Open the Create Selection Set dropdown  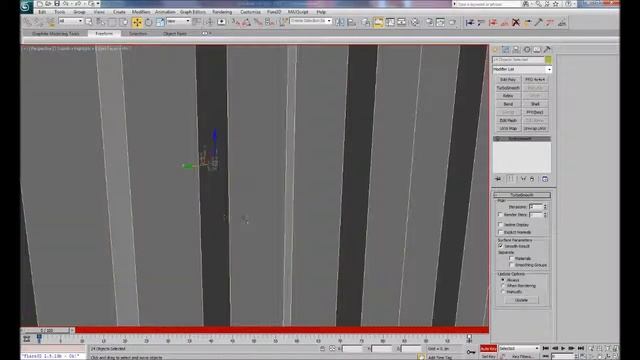[x=311, y=21]
